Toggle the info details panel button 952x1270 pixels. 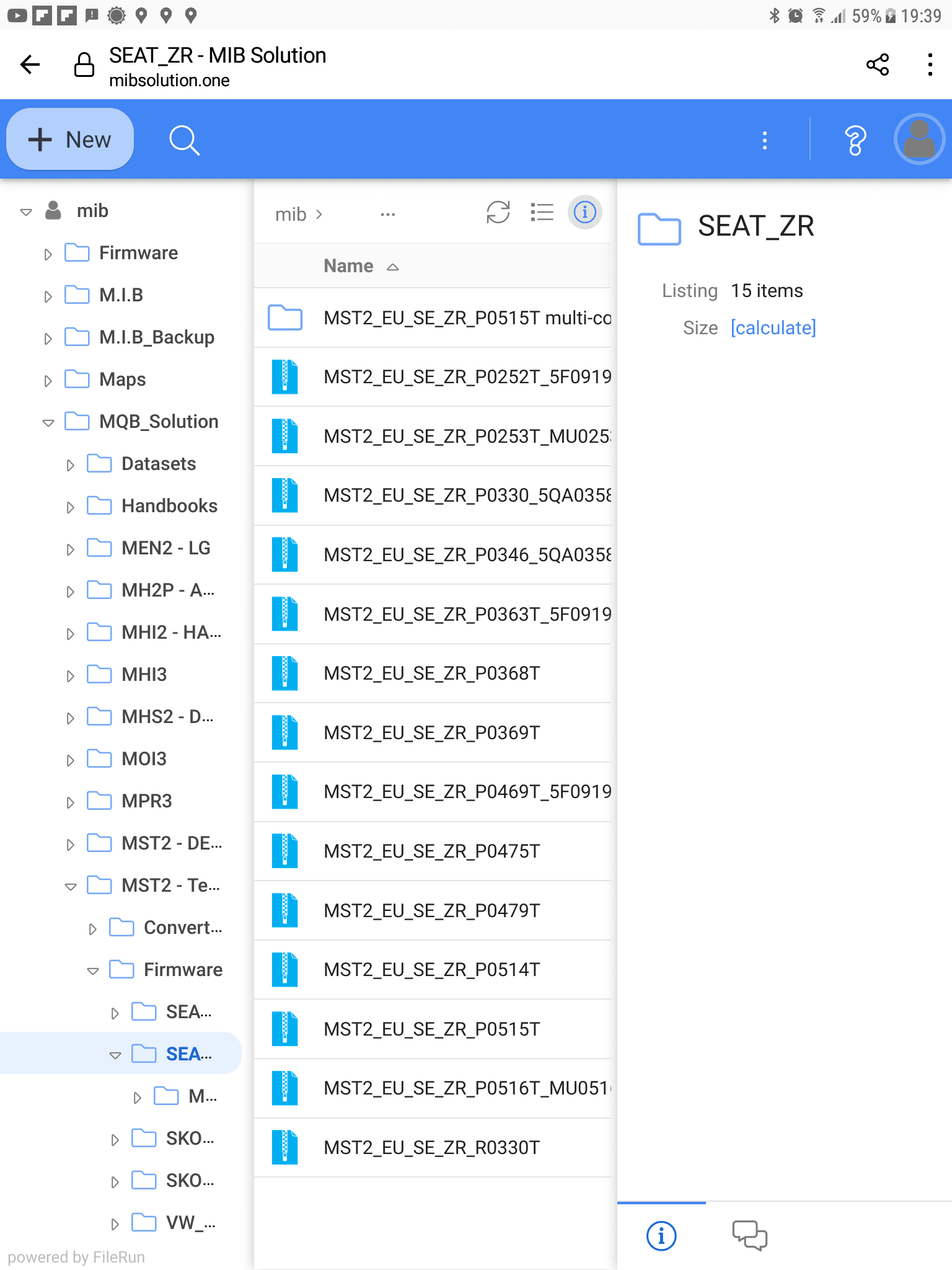click(x=584, y=213)
